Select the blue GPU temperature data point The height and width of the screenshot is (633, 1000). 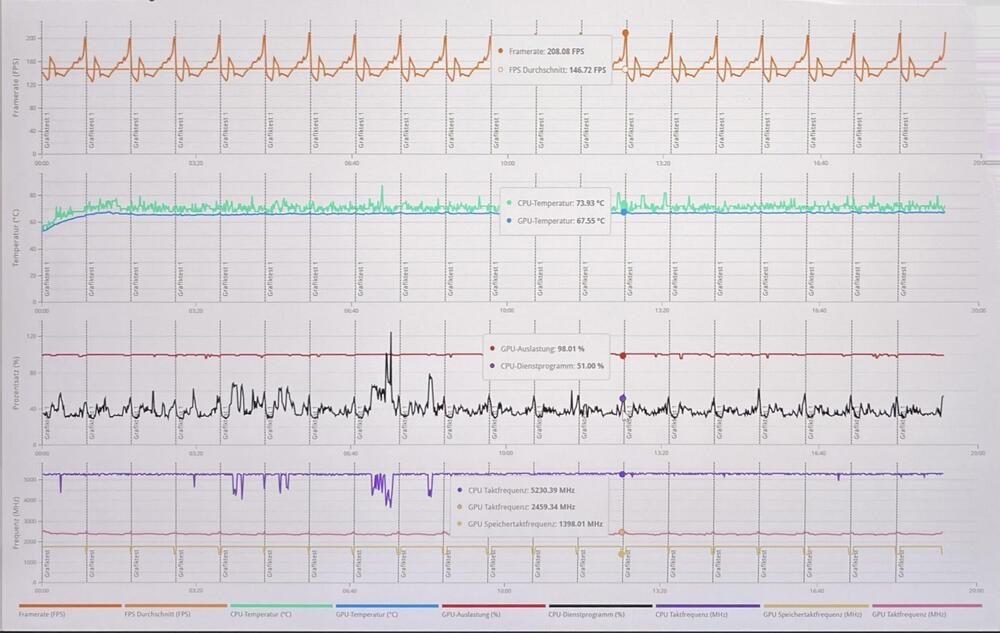click(x=624, y=212)
